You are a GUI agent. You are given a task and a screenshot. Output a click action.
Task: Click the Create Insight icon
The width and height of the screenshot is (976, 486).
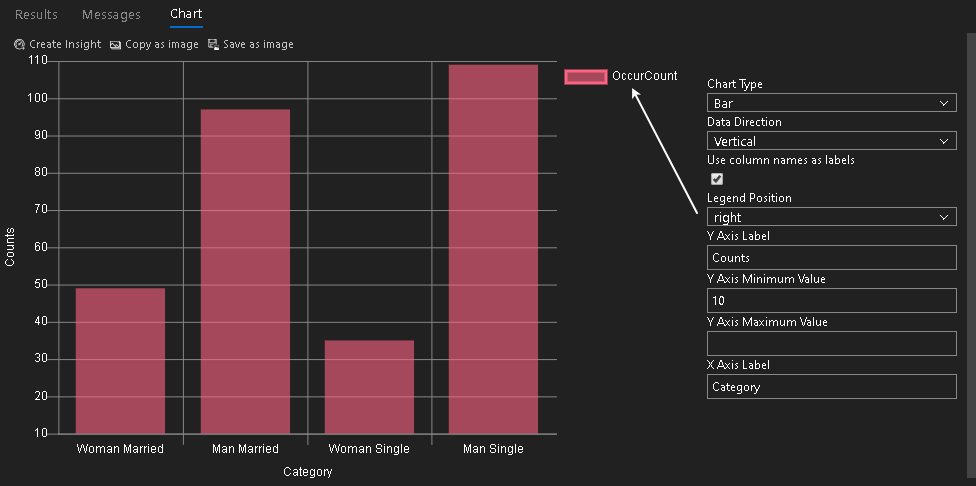[x=20, y=45]
